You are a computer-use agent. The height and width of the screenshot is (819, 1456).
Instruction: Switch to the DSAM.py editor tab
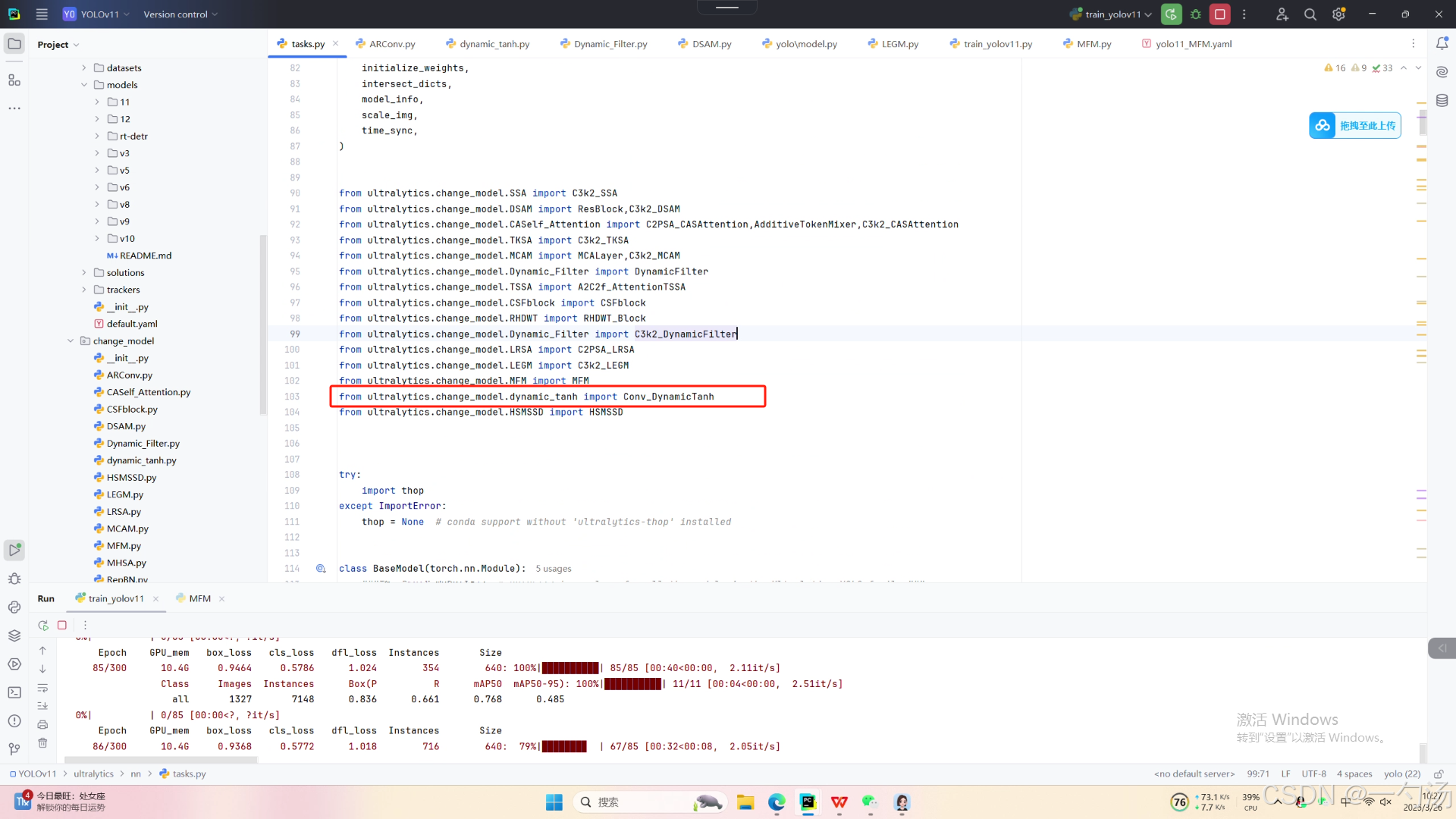pos(711,44)
